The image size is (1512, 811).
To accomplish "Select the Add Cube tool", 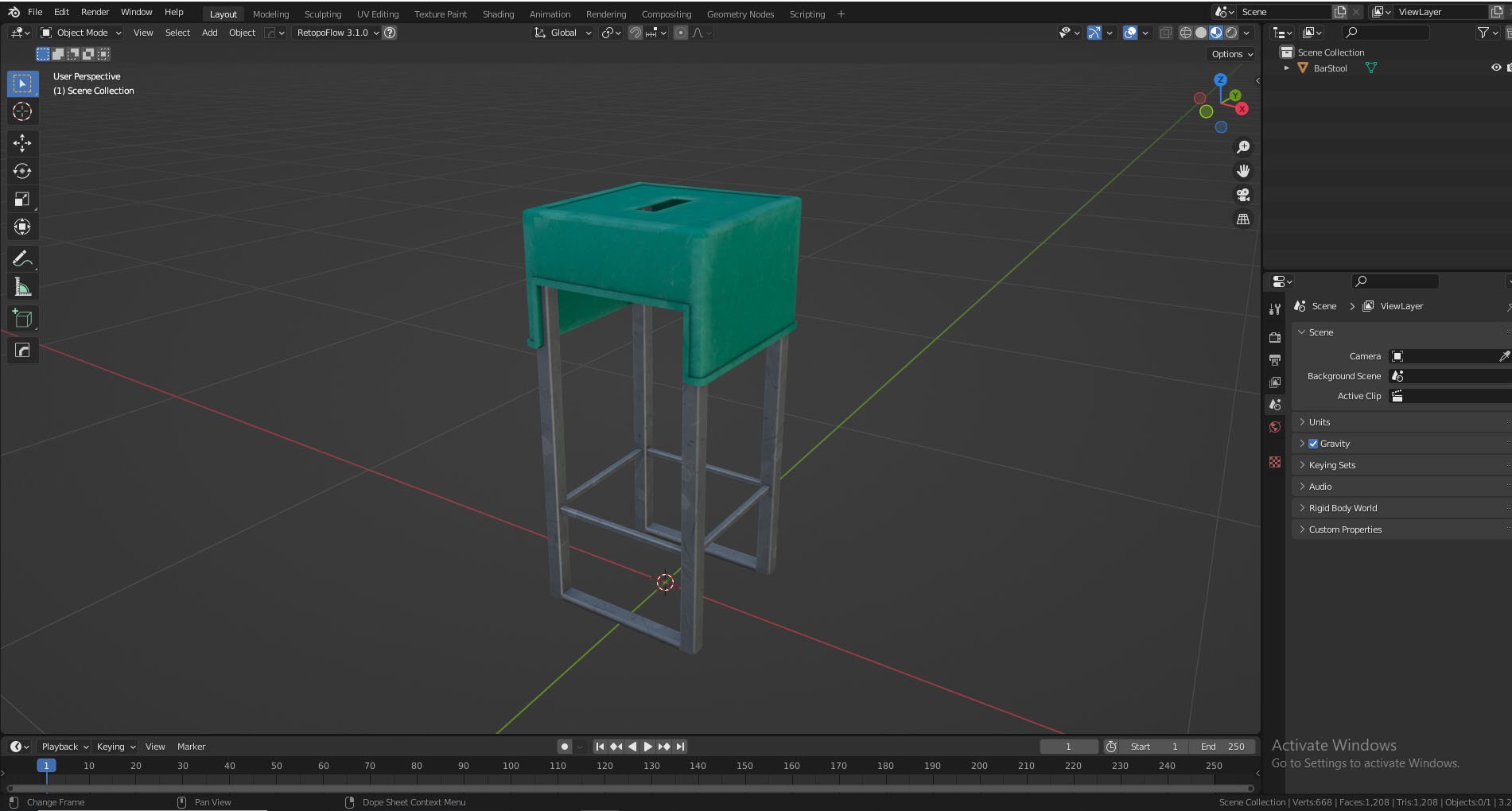I will pyautogui.click(x=22, y=319).
